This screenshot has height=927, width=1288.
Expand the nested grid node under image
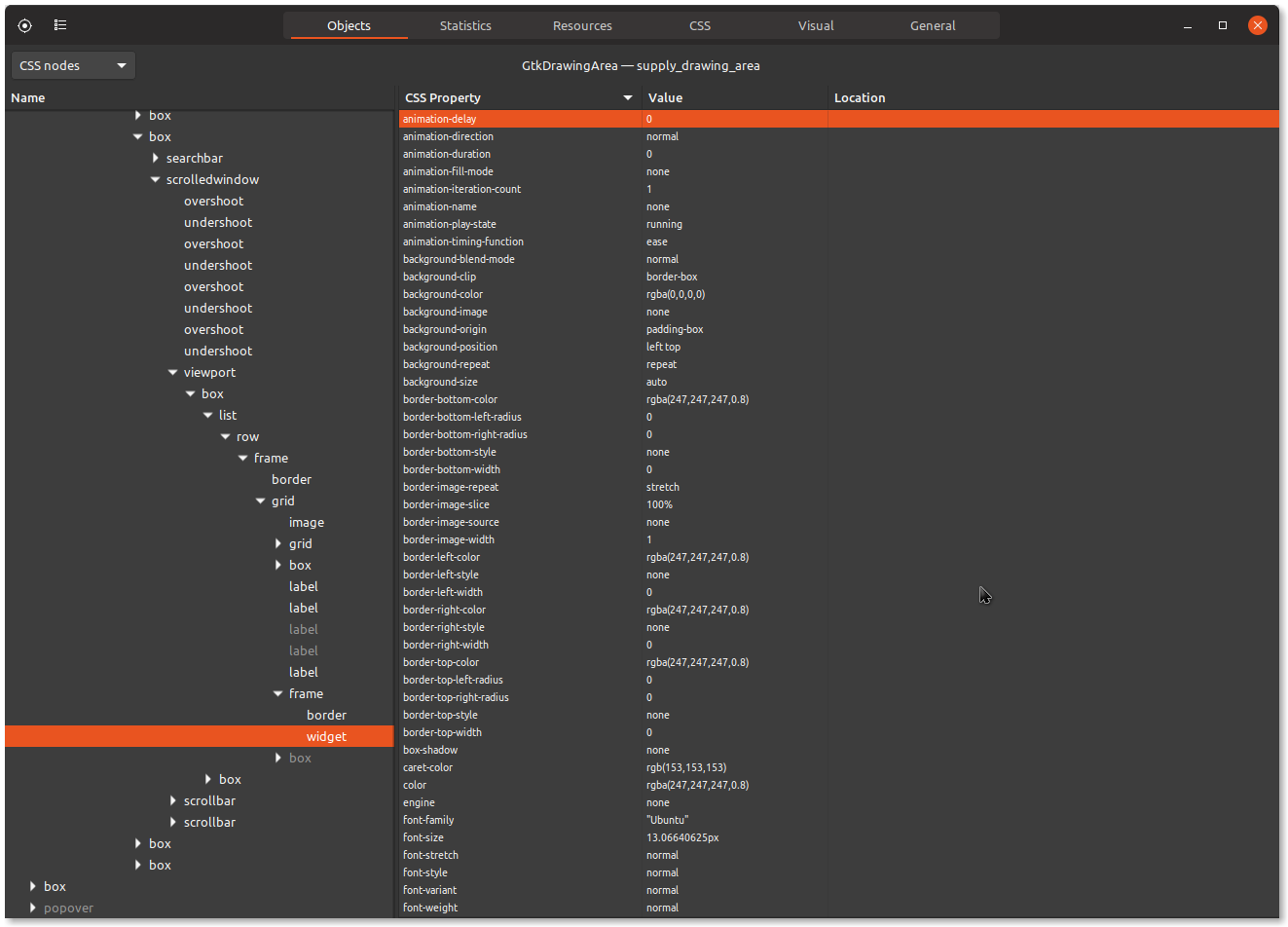click(x=278, y=543)
